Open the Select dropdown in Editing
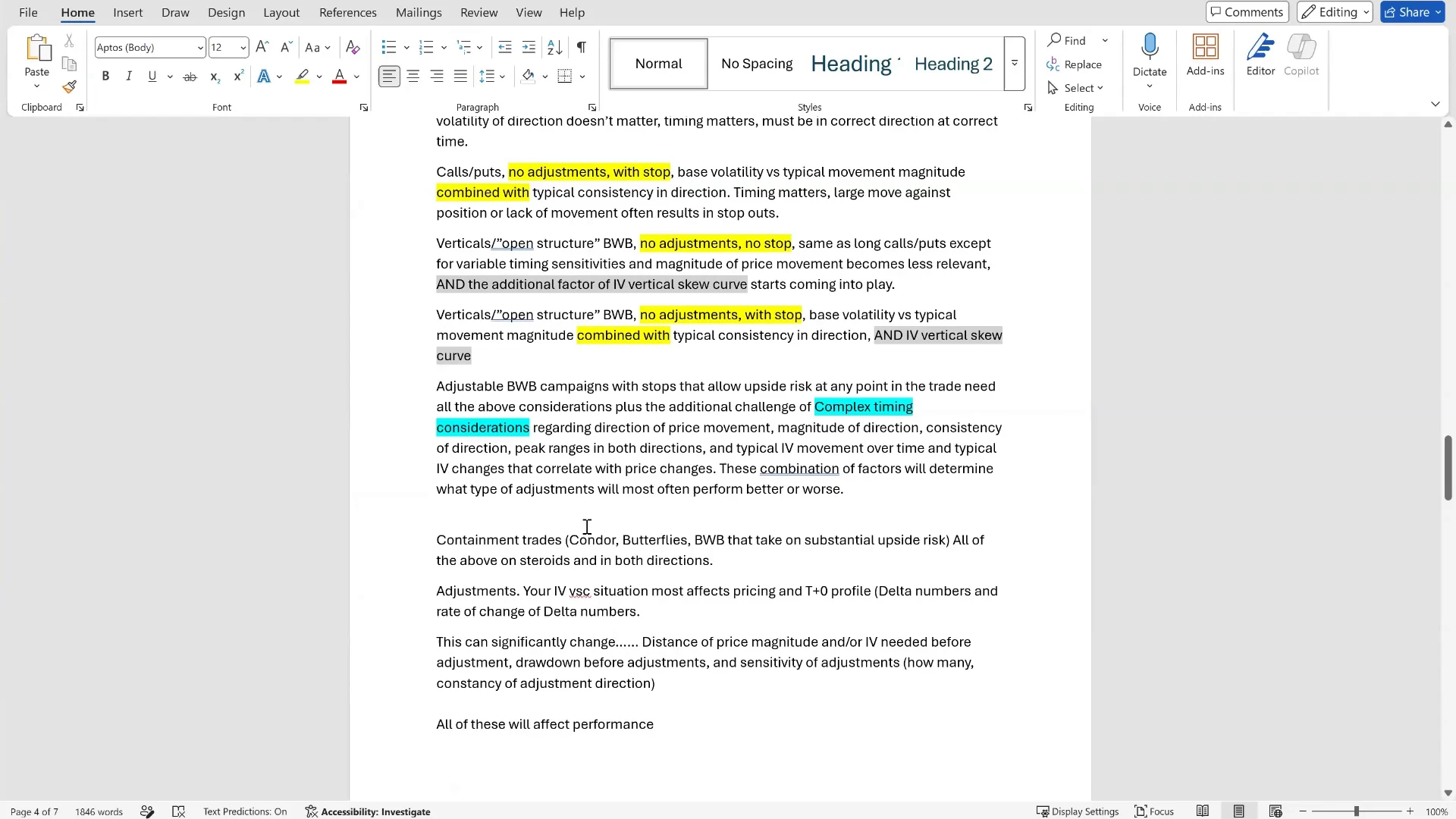 [1075, 88]
